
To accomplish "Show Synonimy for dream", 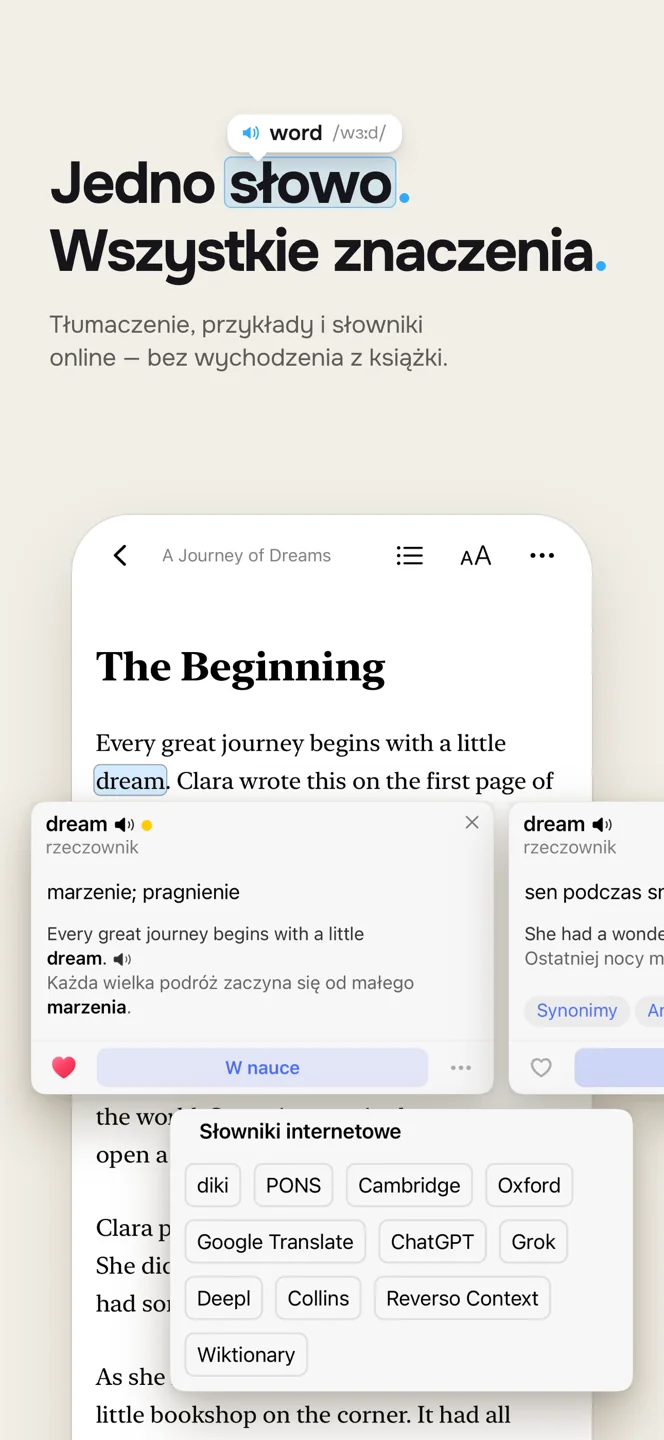I will point(577,1011).
